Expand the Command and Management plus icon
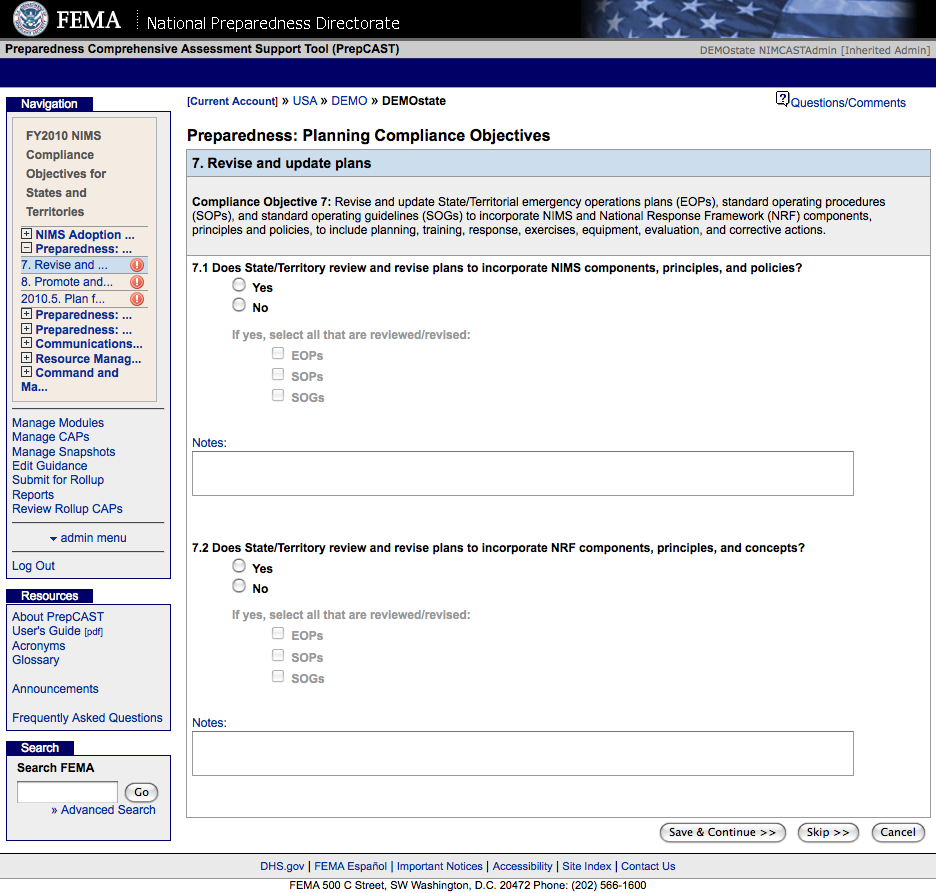This screenshot has width=936, height=893. click(x=27, y=373)
